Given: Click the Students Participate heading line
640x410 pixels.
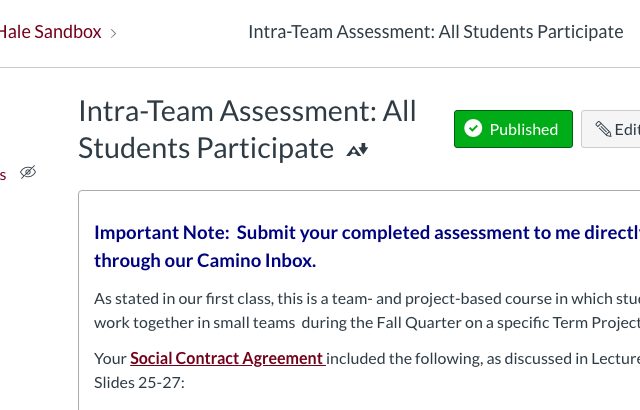Looking at the screenshot, I should tap(206, 148).
